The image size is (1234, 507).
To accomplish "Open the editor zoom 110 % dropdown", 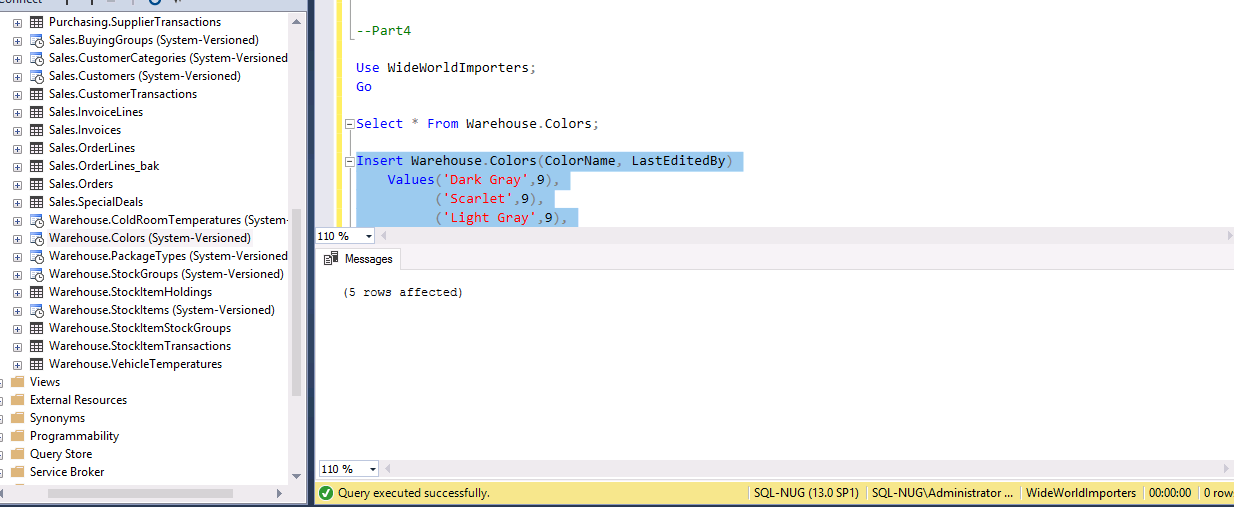I will (x=370, y=237).
